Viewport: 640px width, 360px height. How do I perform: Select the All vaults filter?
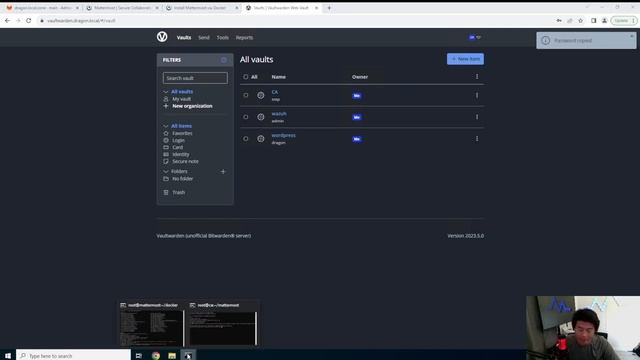(x=182, y=92)
